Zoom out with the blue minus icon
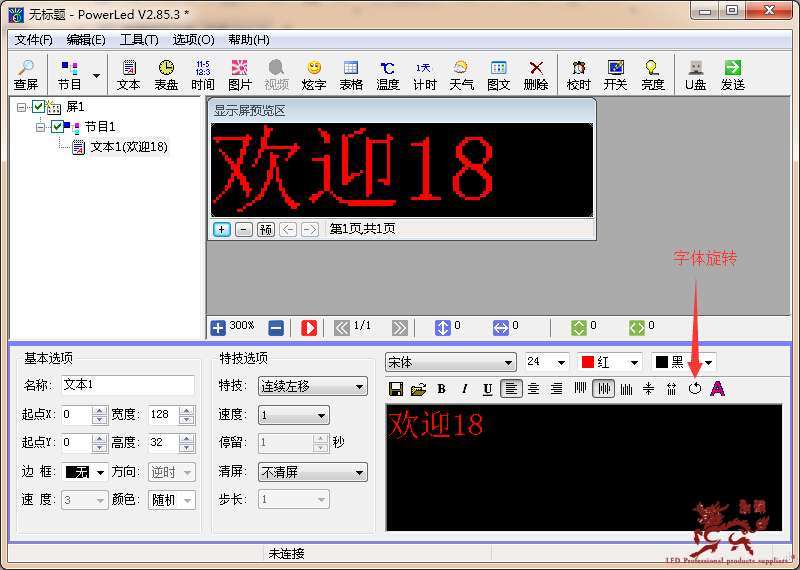This screenshot has height=570, width=800. point(276,328)
